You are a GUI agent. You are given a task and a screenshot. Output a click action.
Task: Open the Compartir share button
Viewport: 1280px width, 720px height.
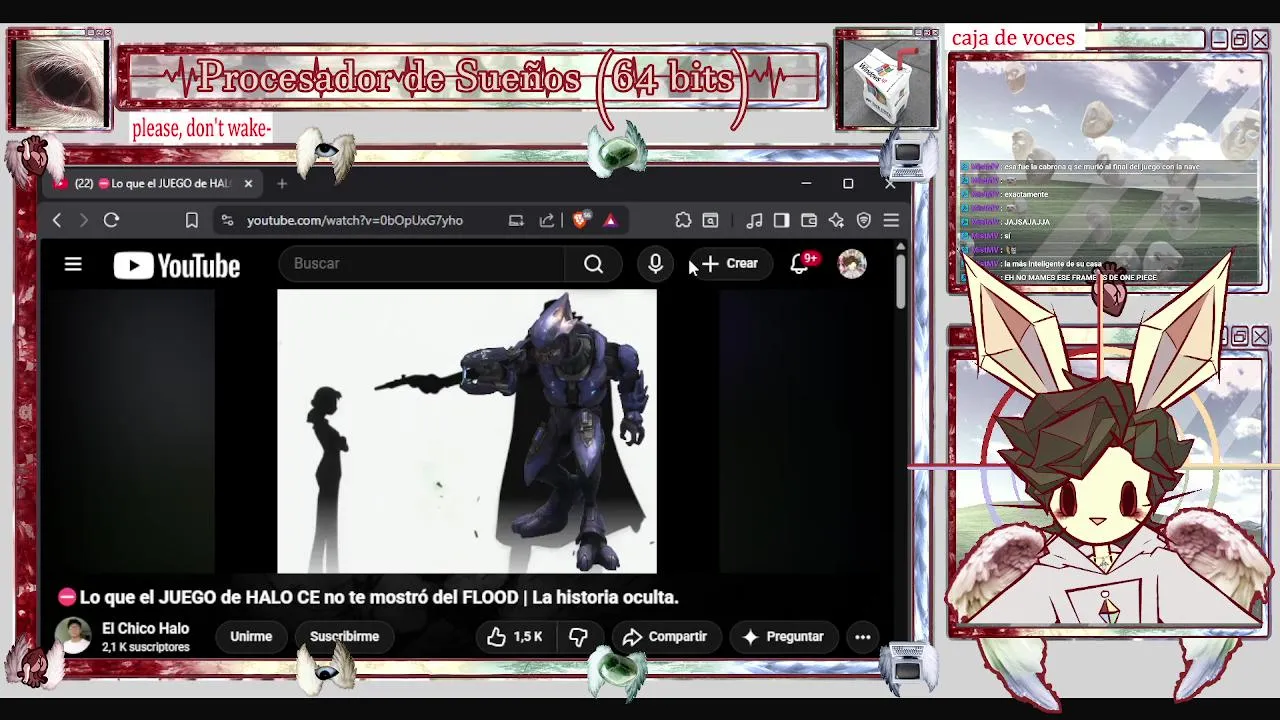click(664, 636)
